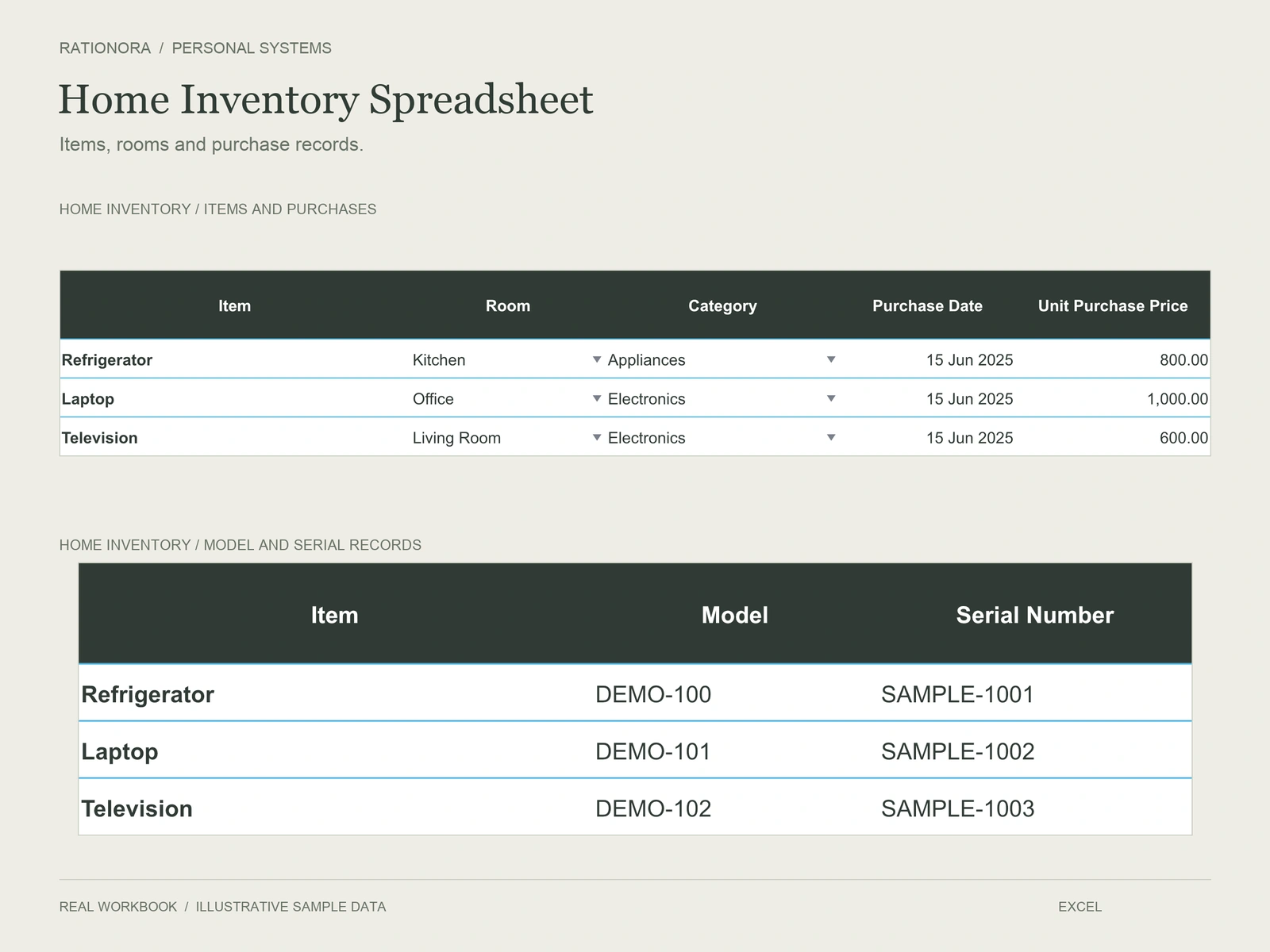The height and width of the screenshot is (952, 1270).
Task: Click the Television purchase date 15 Jun 2025
Action: click(969, 438)
